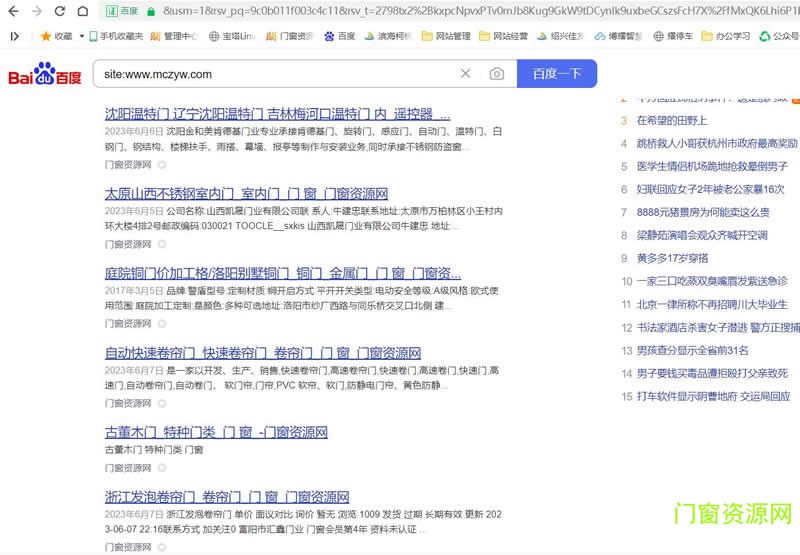Click the 百度一下 search button

coord(557,73)
